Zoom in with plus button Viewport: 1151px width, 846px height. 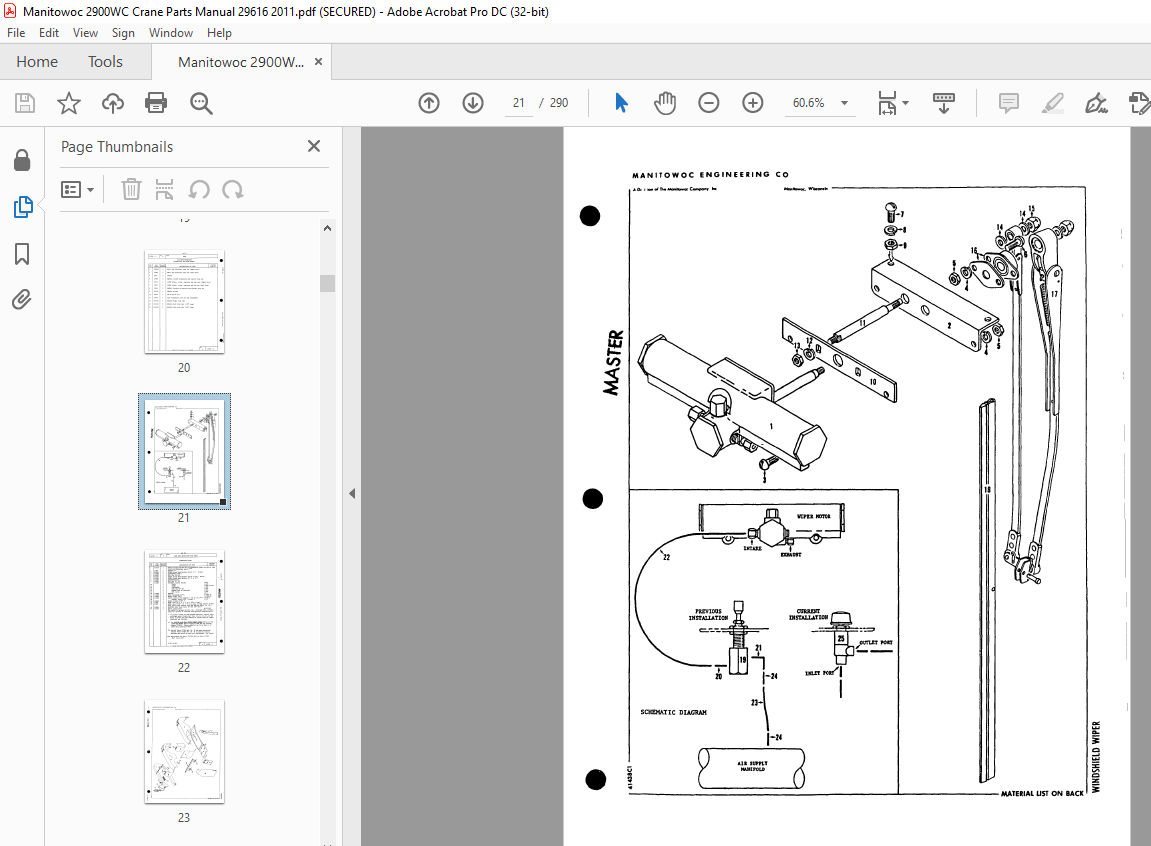tap(752, 103)
